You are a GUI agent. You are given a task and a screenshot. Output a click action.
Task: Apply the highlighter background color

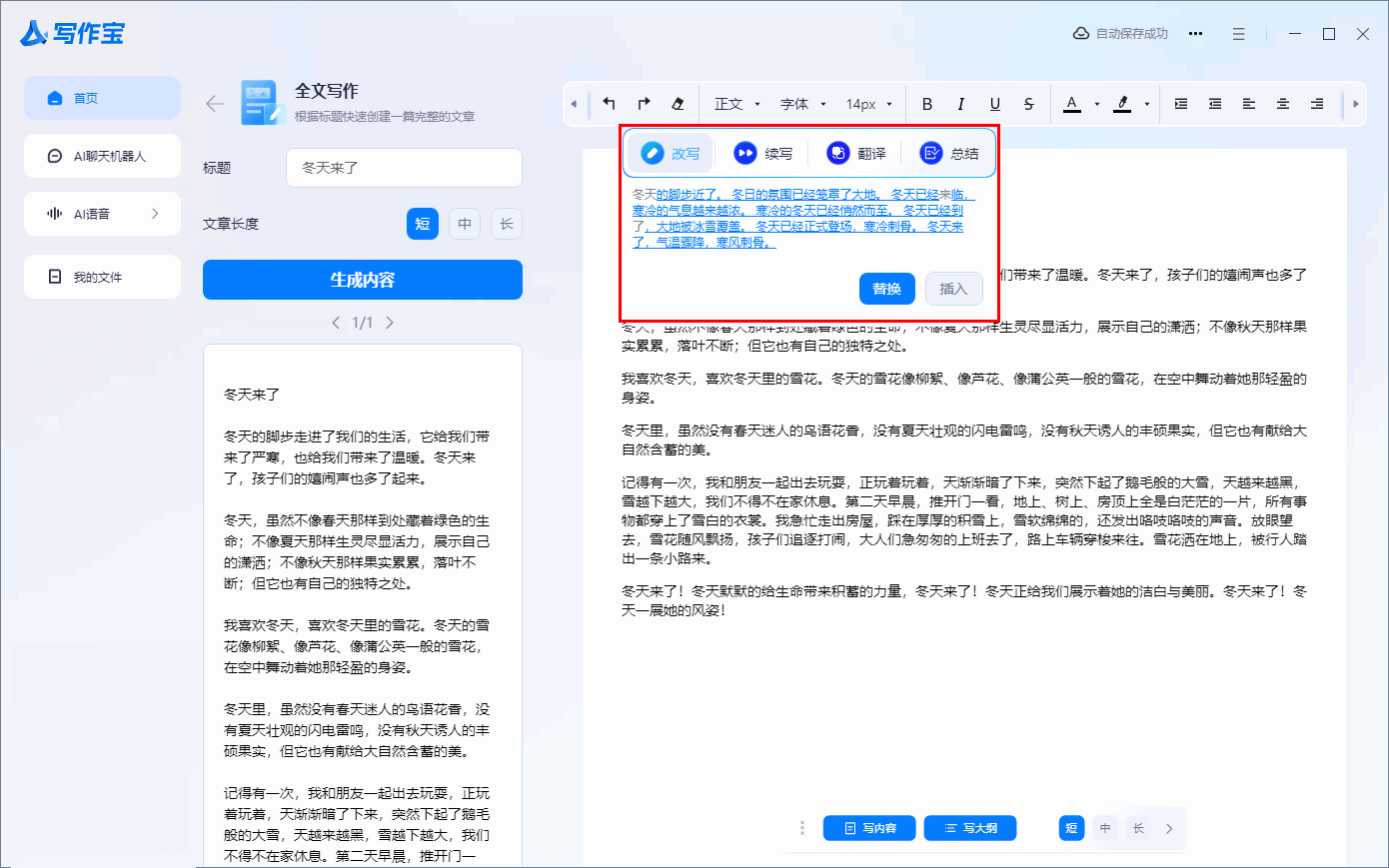(1122, 104)
